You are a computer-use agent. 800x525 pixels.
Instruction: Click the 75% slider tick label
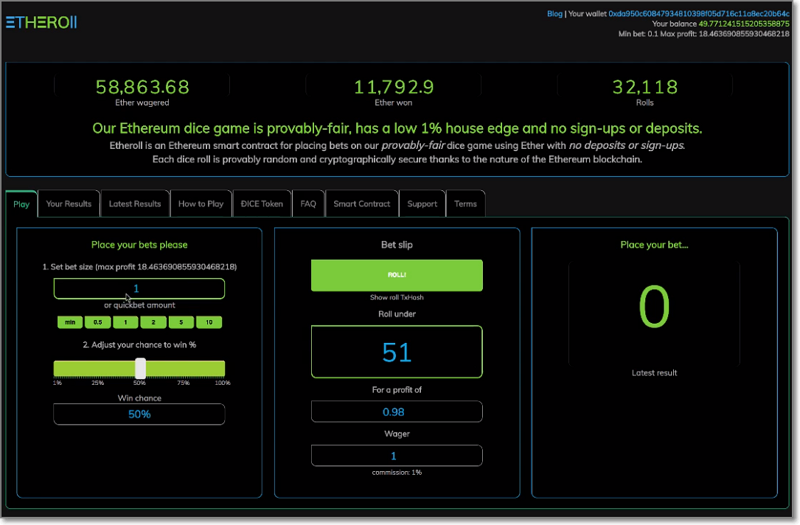(183, 383)
